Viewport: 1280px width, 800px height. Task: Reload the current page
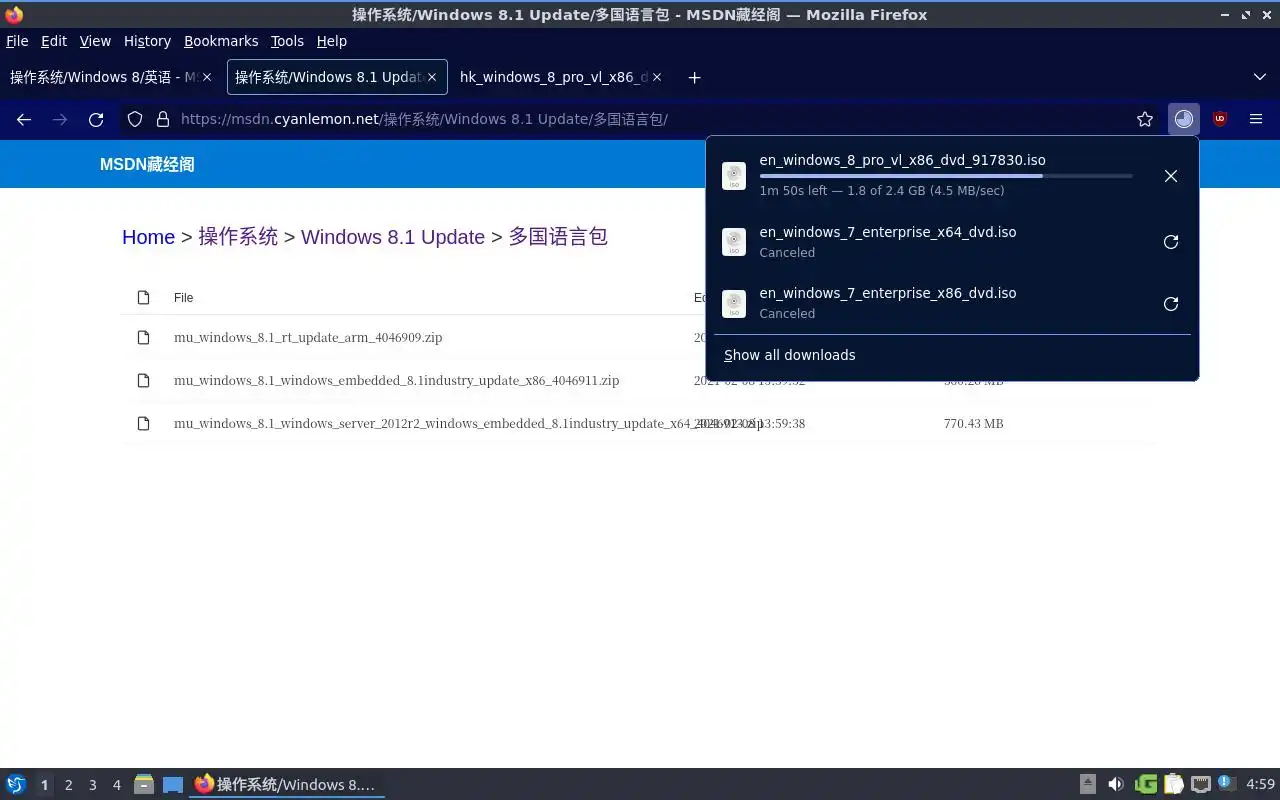click(x=96, y=119)
